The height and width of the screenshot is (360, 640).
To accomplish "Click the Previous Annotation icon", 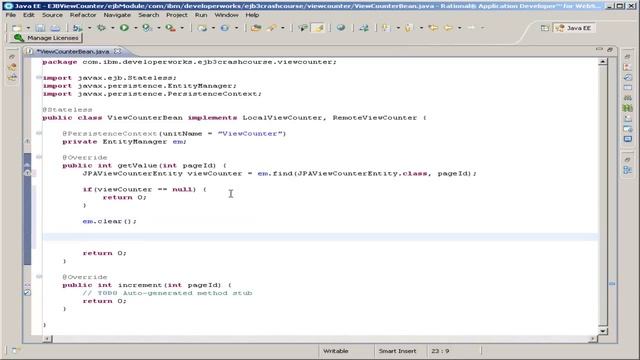I will coord(409,28).
